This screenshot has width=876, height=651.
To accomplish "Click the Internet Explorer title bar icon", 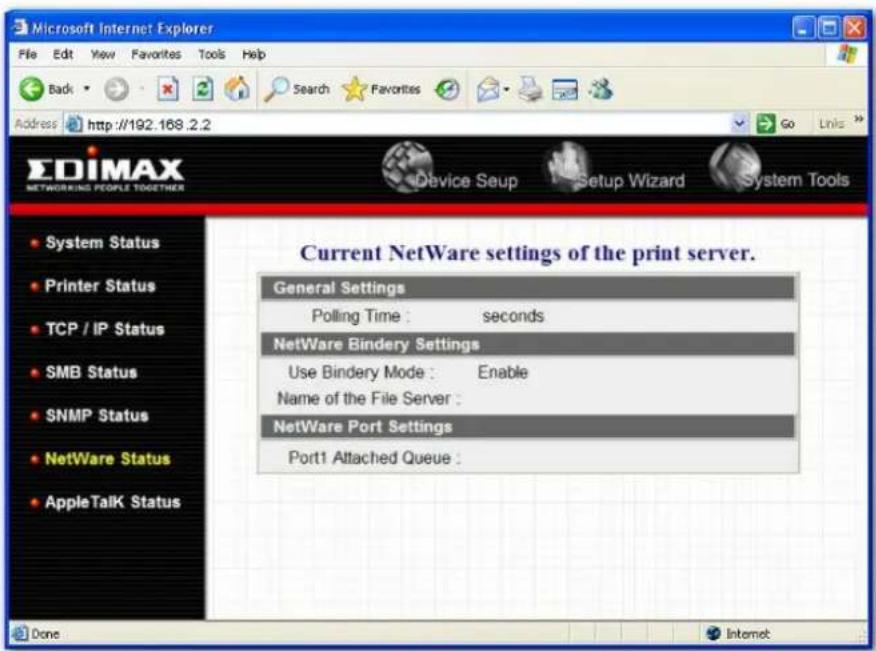I will point(20,27).
